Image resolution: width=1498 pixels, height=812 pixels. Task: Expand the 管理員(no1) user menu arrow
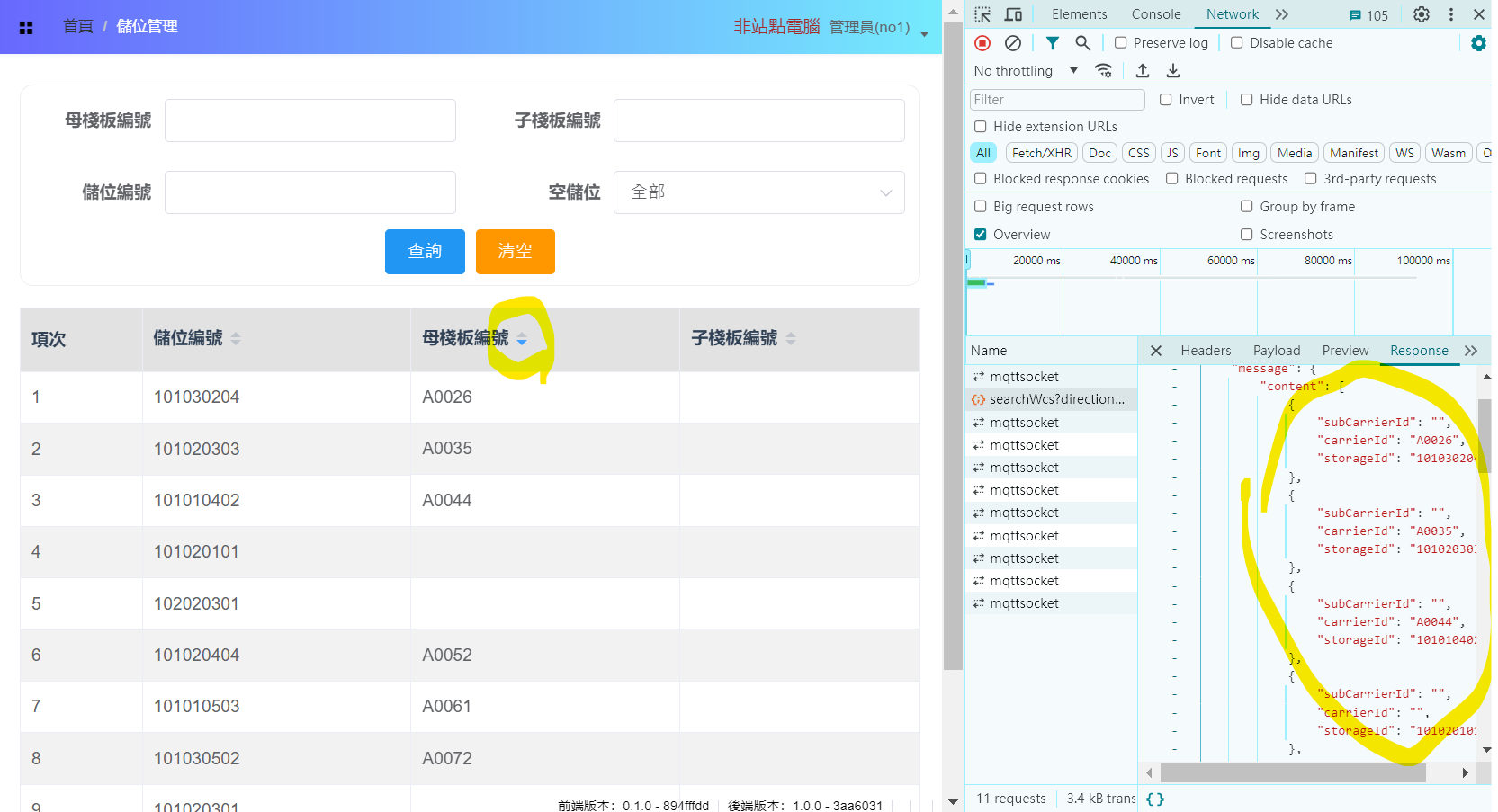pyautogui.click(x=924, y=33)
